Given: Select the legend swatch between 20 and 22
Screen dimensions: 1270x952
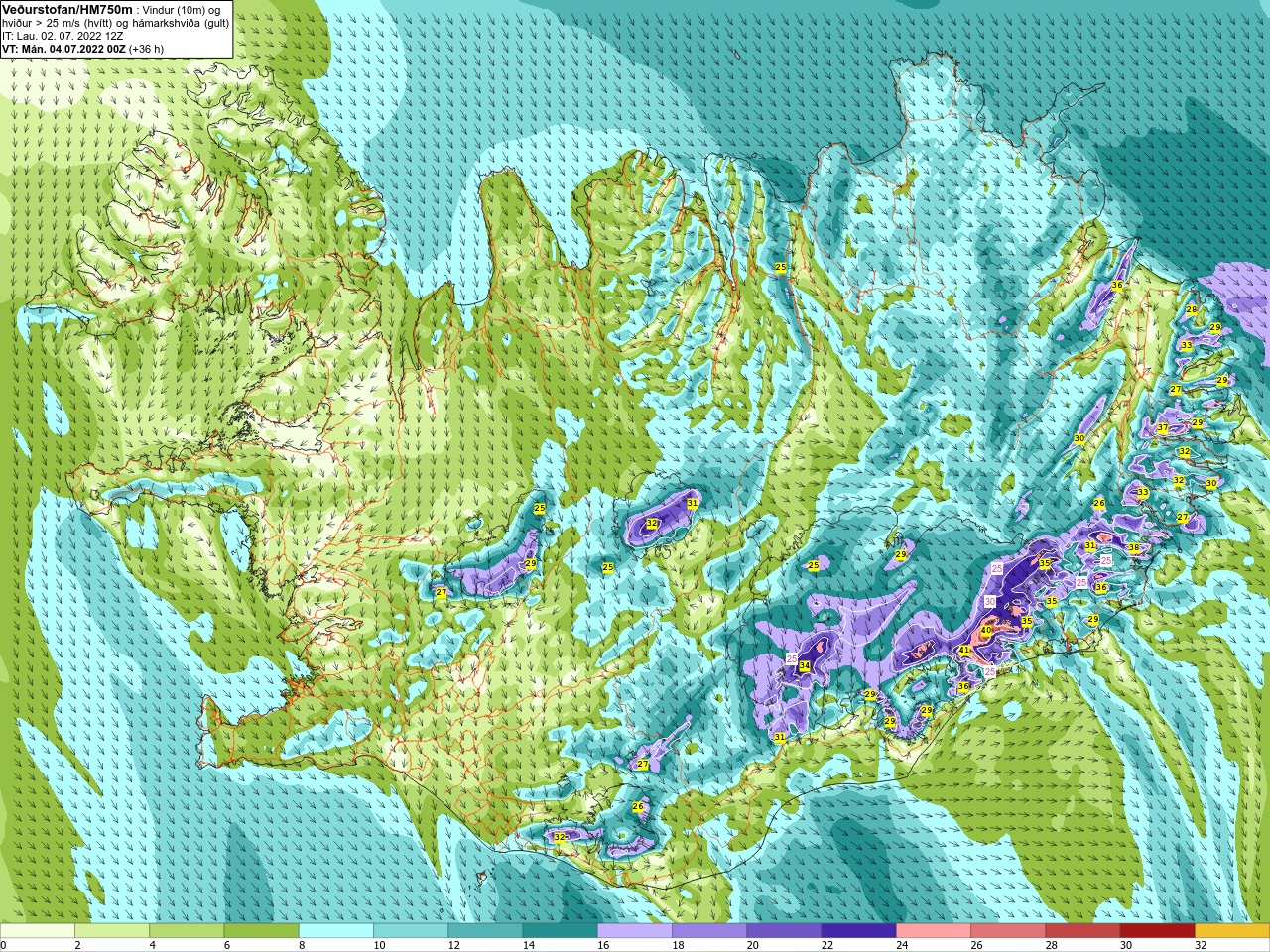Looking at the screenshot, I should pos(784,930).
